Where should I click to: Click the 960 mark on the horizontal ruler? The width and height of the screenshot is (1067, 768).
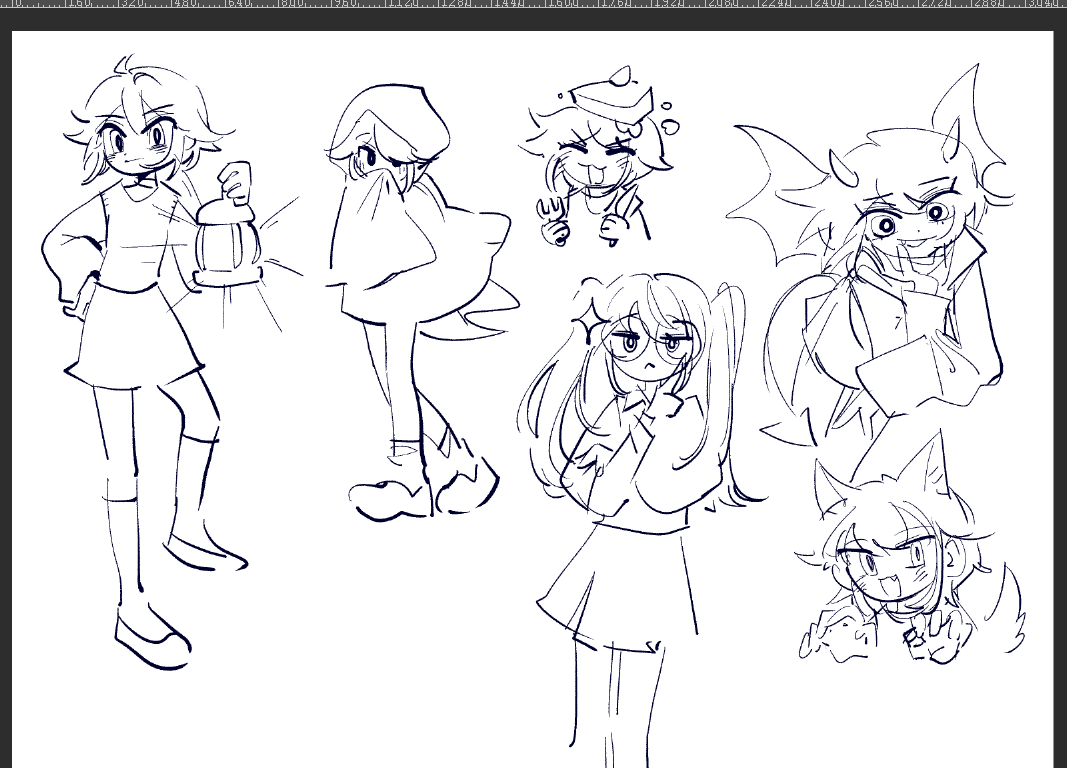tap(344, 3)
